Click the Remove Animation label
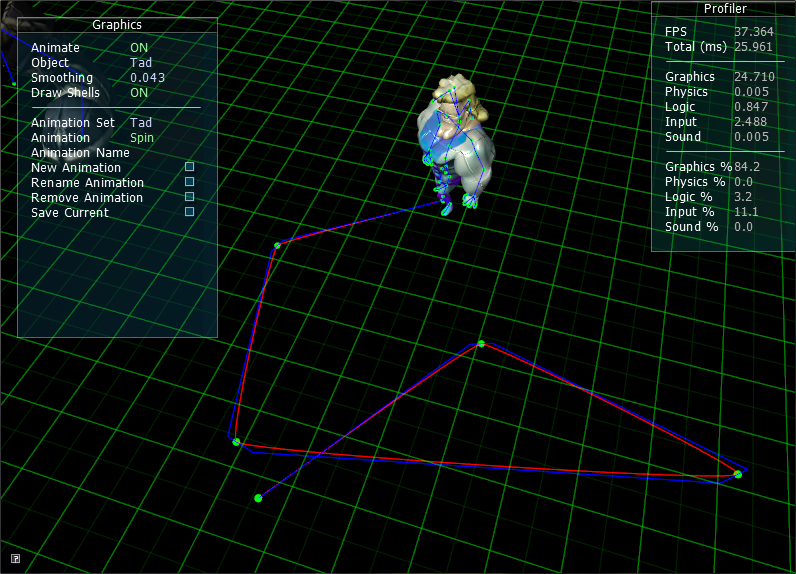This screenshot has width=796, height=574. pos(87,198)
